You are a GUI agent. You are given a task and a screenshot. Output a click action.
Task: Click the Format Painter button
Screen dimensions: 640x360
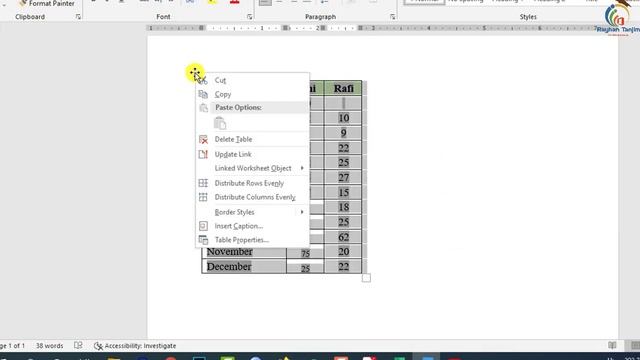pyautogui.click(x=47, y=3)
